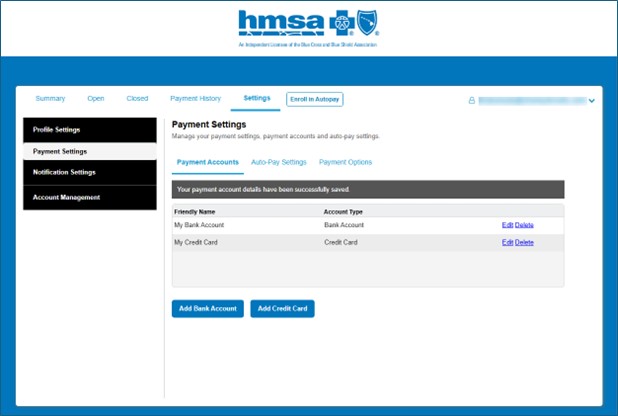This screenshot has height=416, width=618.
Task: Delete the My Bank Account entry
Action: click(x=524, y=225)
